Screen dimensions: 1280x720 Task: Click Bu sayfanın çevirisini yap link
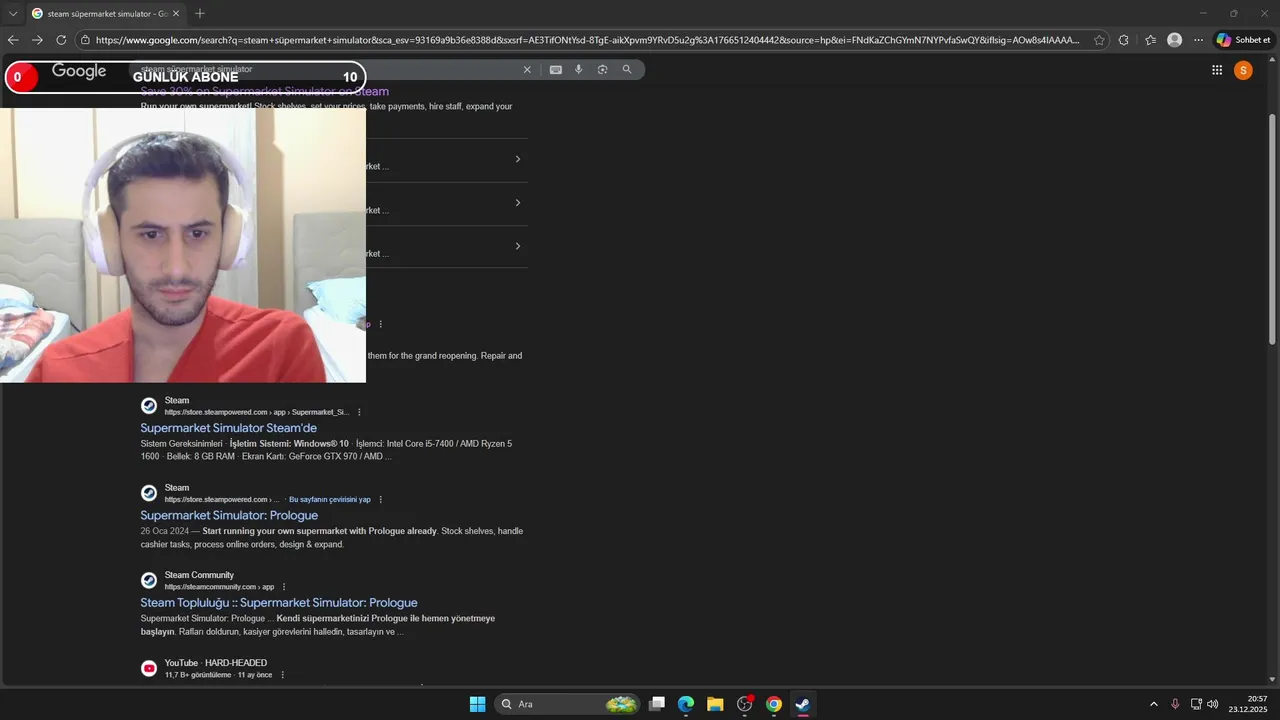[x=330, y=499]
